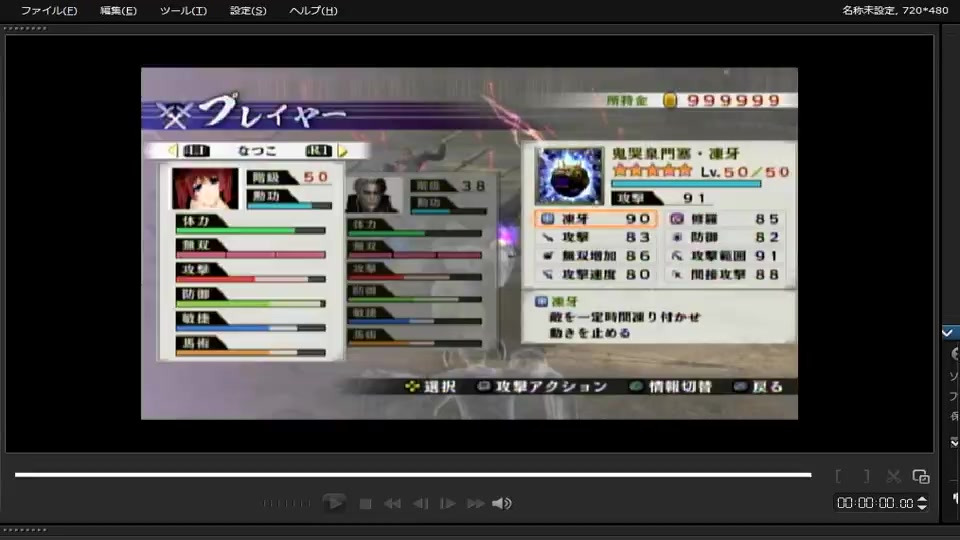Split the clip with the scissors icon
Viewport: 960px width, 540px height.
pyautogui.click(x=893, y=476)
